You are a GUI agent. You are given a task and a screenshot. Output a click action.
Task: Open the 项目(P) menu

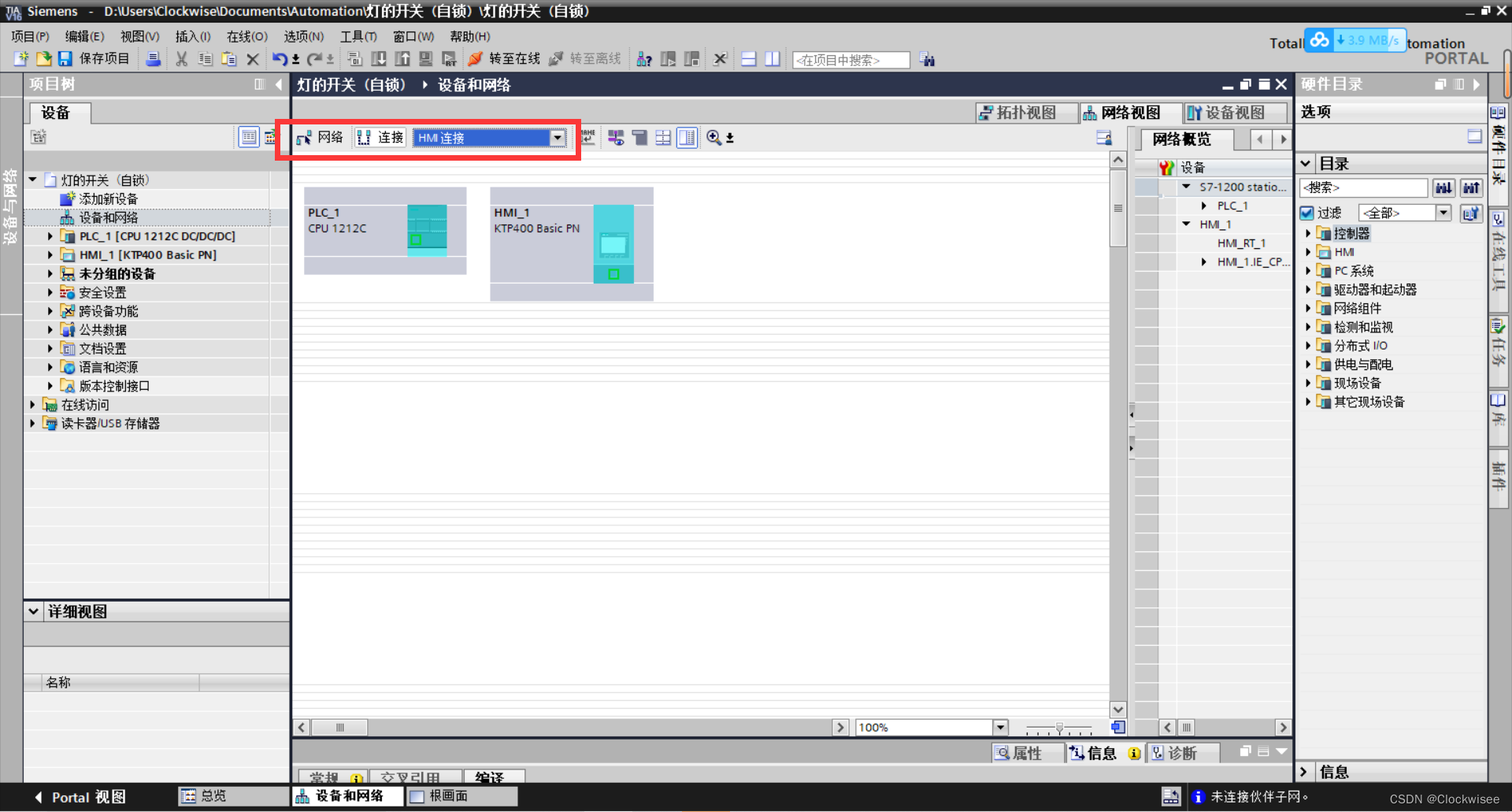[30, 36]
